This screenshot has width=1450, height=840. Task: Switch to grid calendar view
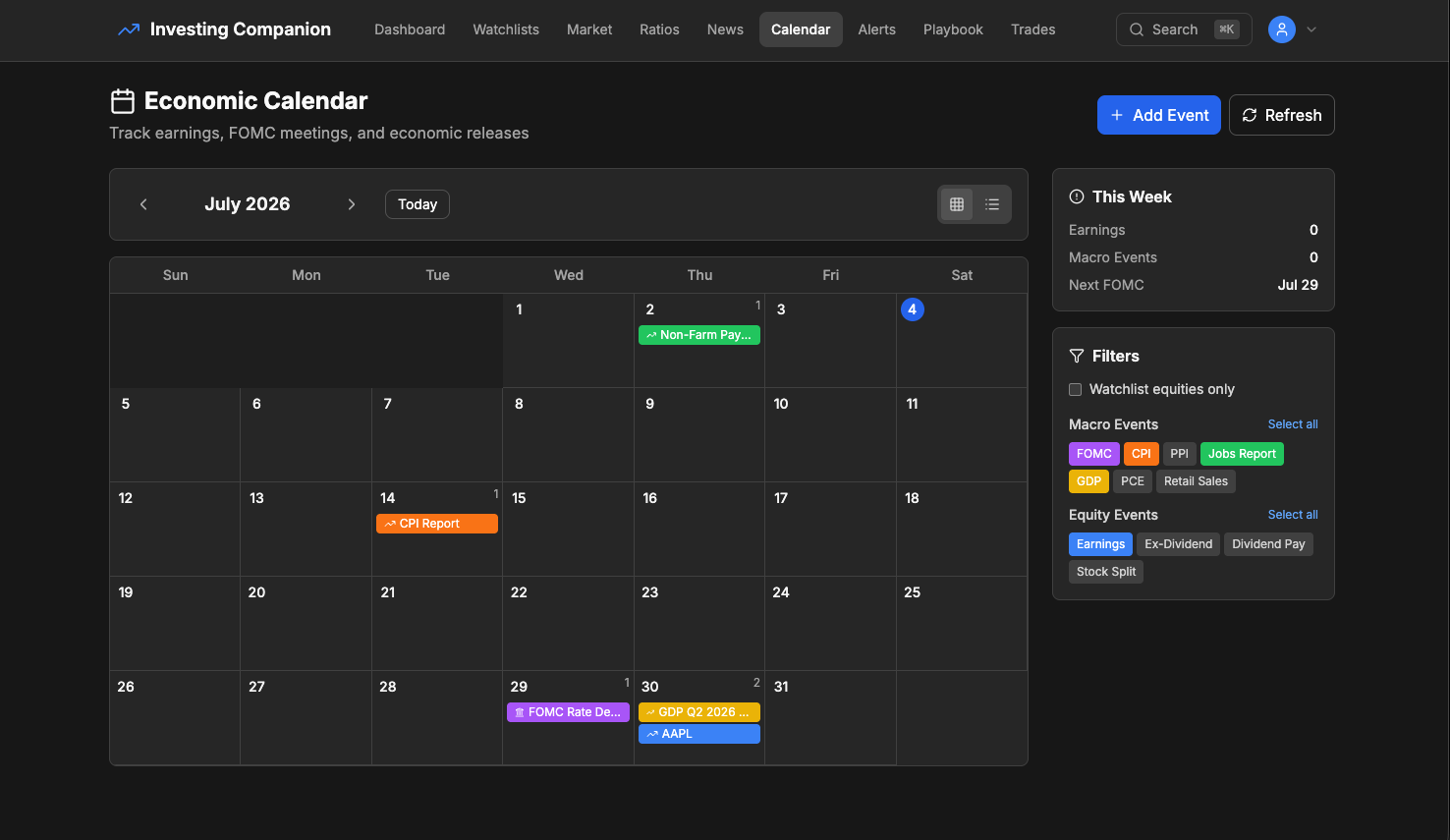point(957,204)
